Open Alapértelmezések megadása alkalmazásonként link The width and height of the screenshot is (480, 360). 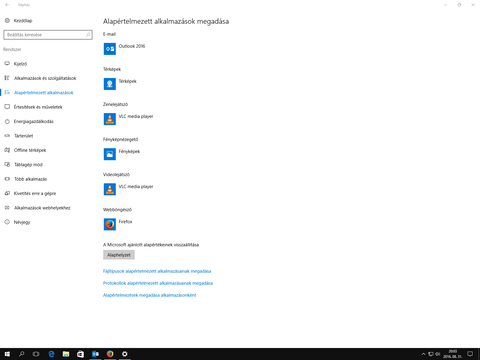[x=149, y=295]
